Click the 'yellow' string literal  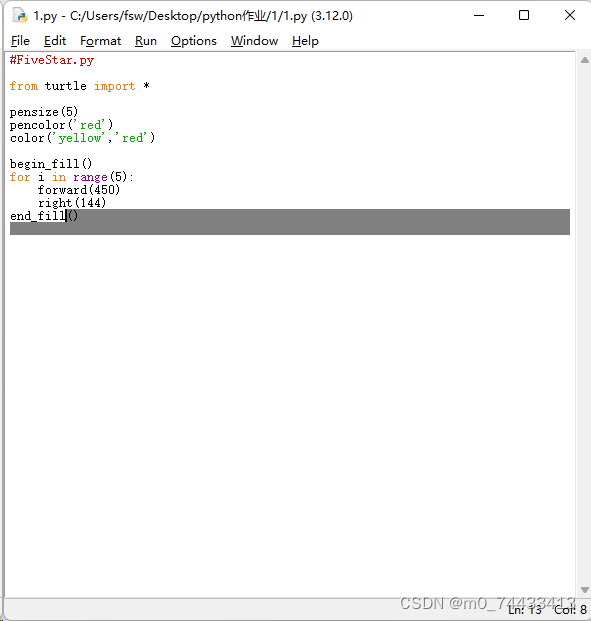(x=78, y=138)
